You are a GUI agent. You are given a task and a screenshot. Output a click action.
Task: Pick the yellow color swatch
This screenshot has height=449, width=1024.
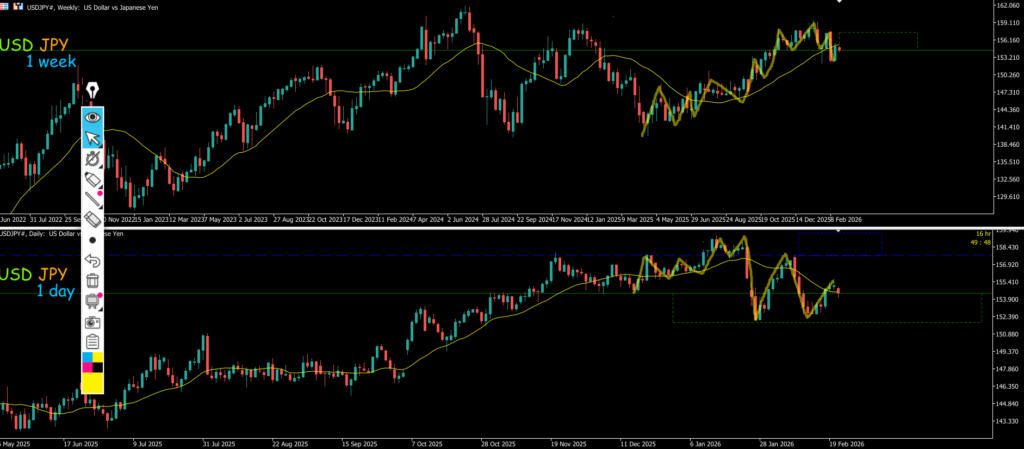[93, 382]
